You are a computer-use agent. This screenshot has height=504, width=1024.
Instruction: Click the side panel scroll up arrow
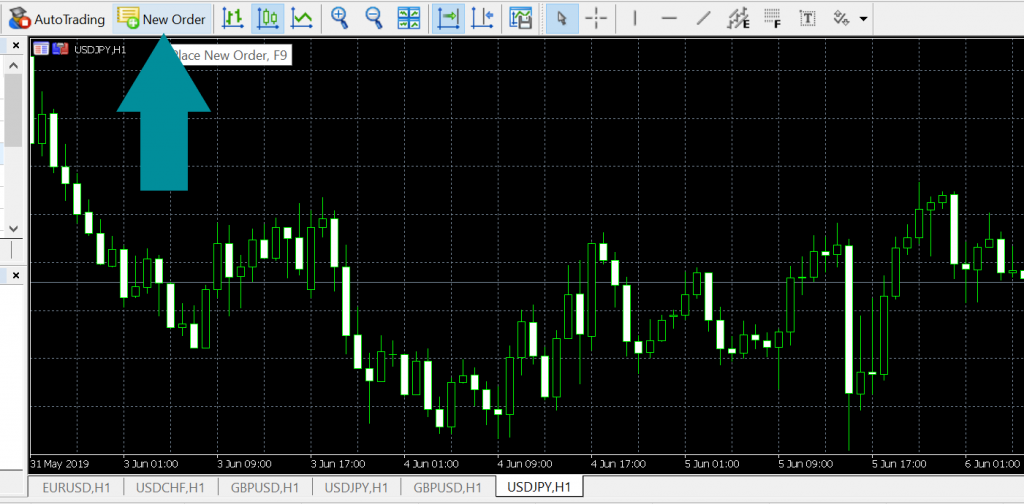click(14, 64)
